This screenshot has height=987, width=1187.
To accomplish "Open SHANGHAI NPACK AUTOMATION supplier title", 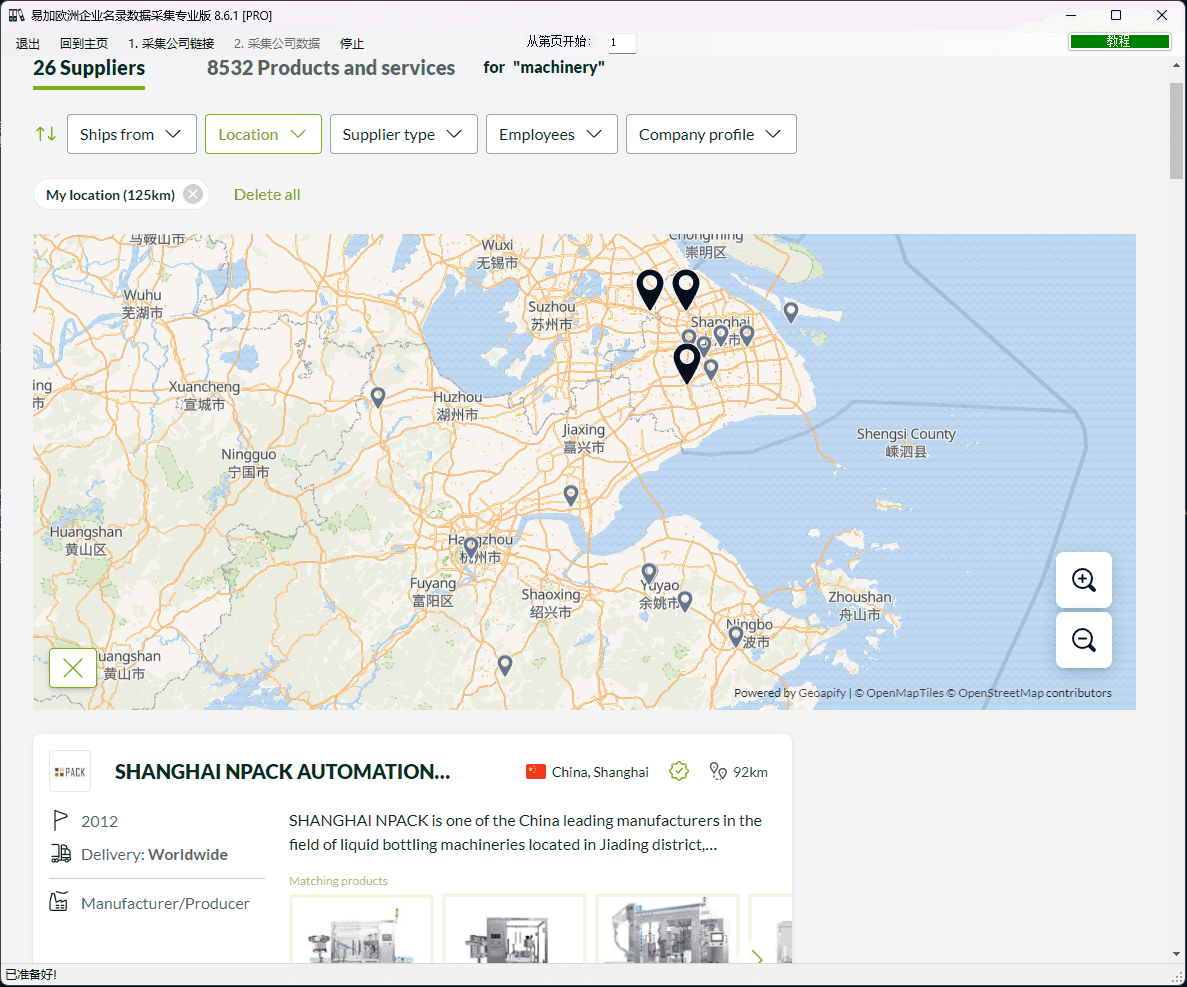I will point(282,771).
